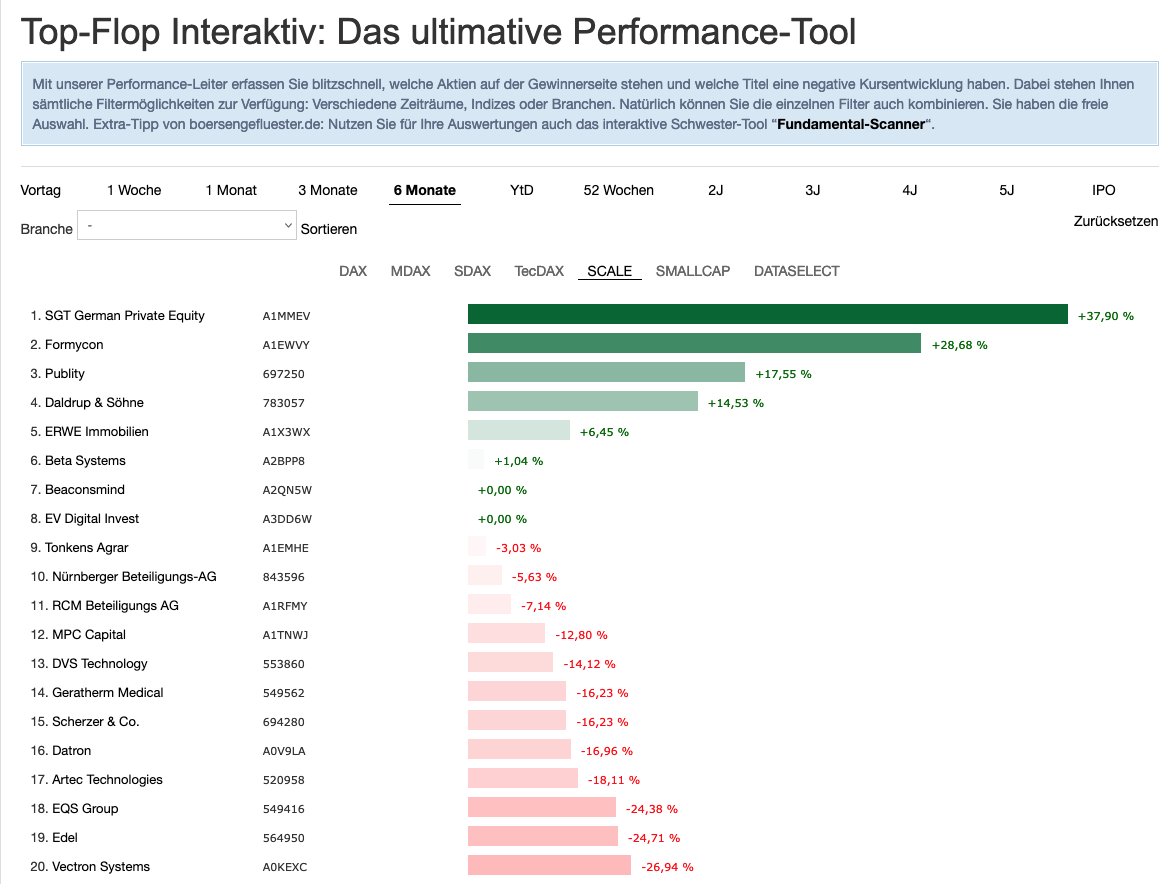Image resolution: width=1175 pixels, height=884 pixels.
Task: Open the Beaconsmind stock entry
Action: [x=85, y=489]
